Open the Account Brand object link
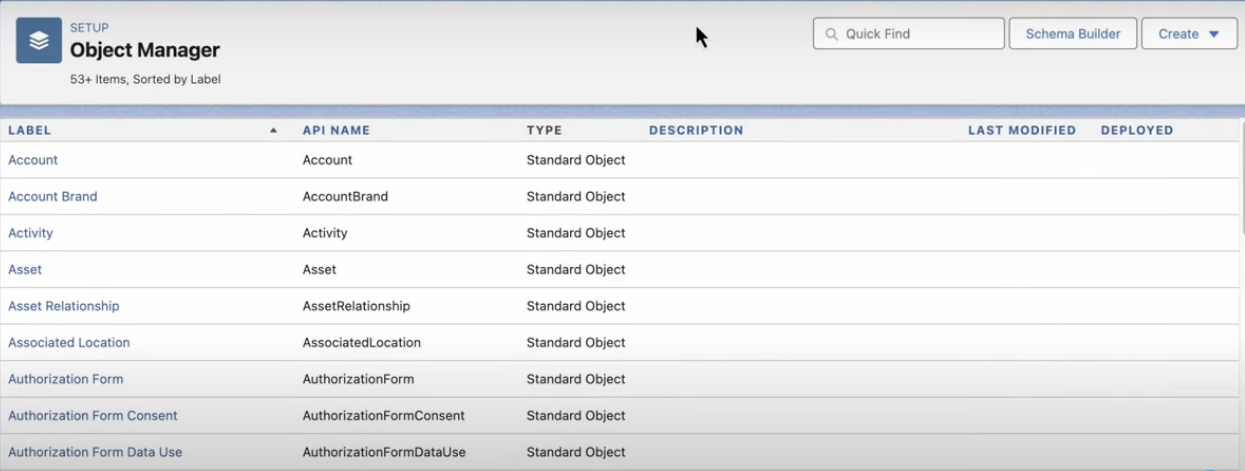Viewport: 1245px width, 471px height. [53, 196]
